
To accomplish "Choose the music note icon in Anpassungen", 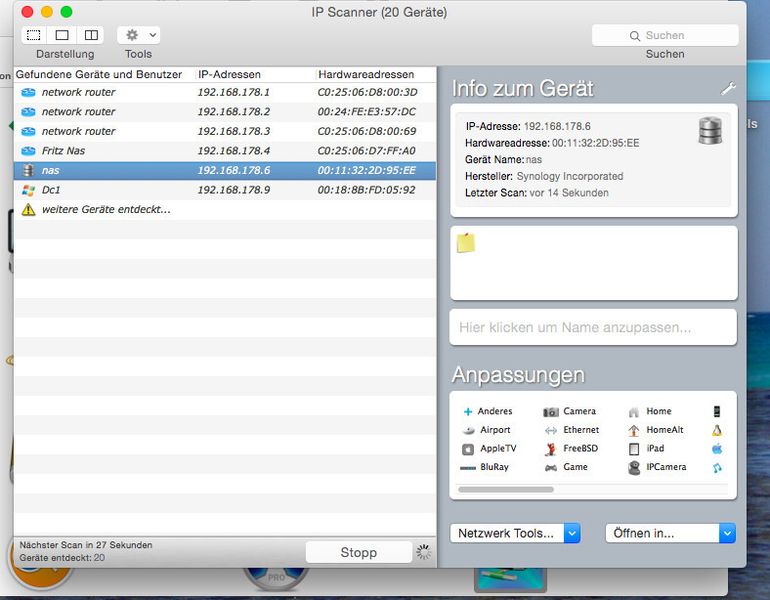I will 717,467.
